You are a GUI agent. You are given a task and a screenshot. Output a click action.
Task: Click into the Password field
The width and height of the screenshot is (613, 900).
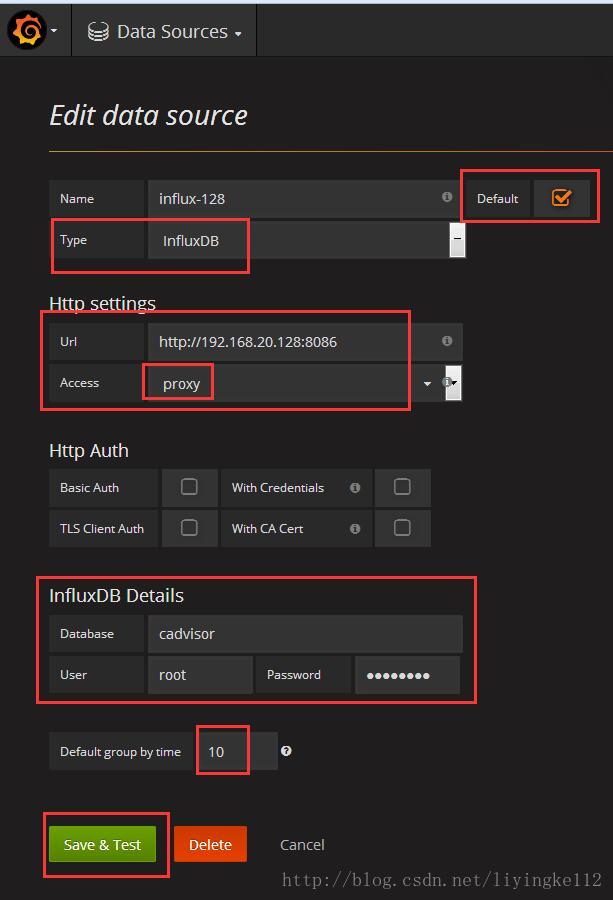pos(407,675)
